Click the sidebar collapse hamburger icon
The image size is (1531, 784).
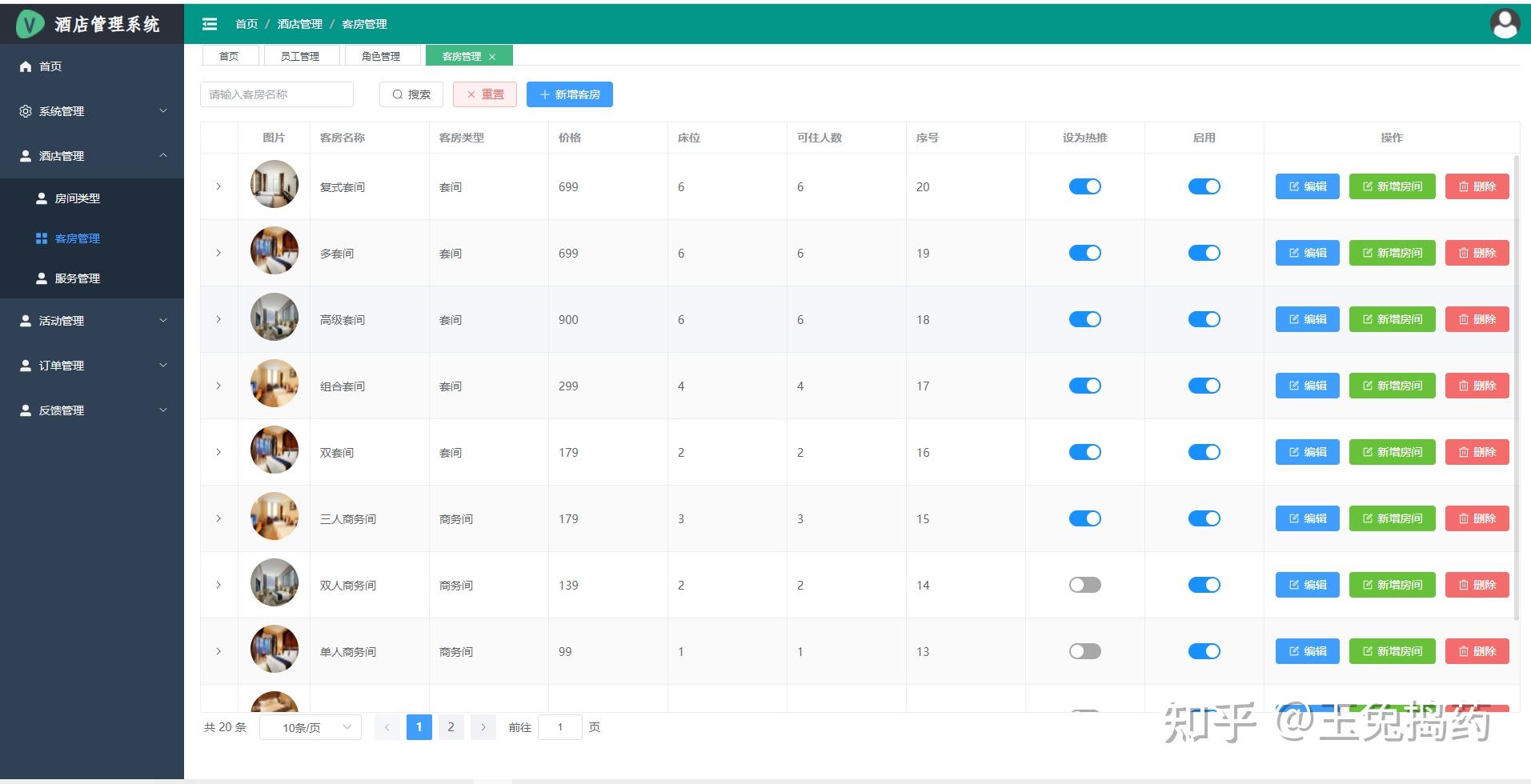pyautogui.click(x=209, y=24)
